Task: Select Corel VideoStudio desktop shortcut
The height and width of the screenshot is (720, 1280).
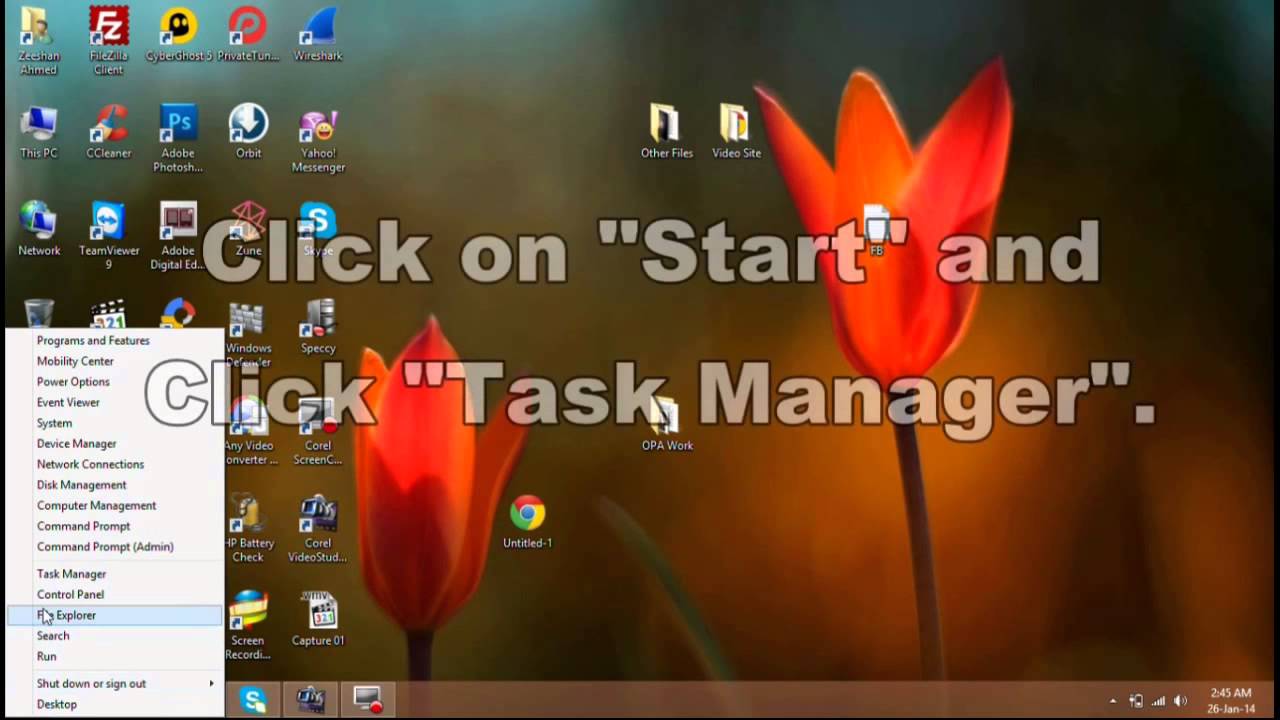Action: (318, 529)
